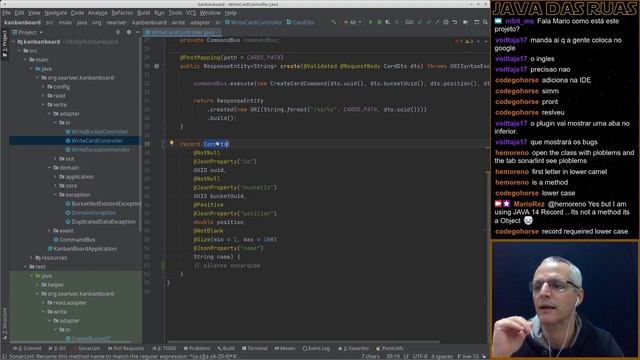Click the CardDto breadcrumb in navigation bar
Screen dimensions: 640x360
[x=300, y=22]
